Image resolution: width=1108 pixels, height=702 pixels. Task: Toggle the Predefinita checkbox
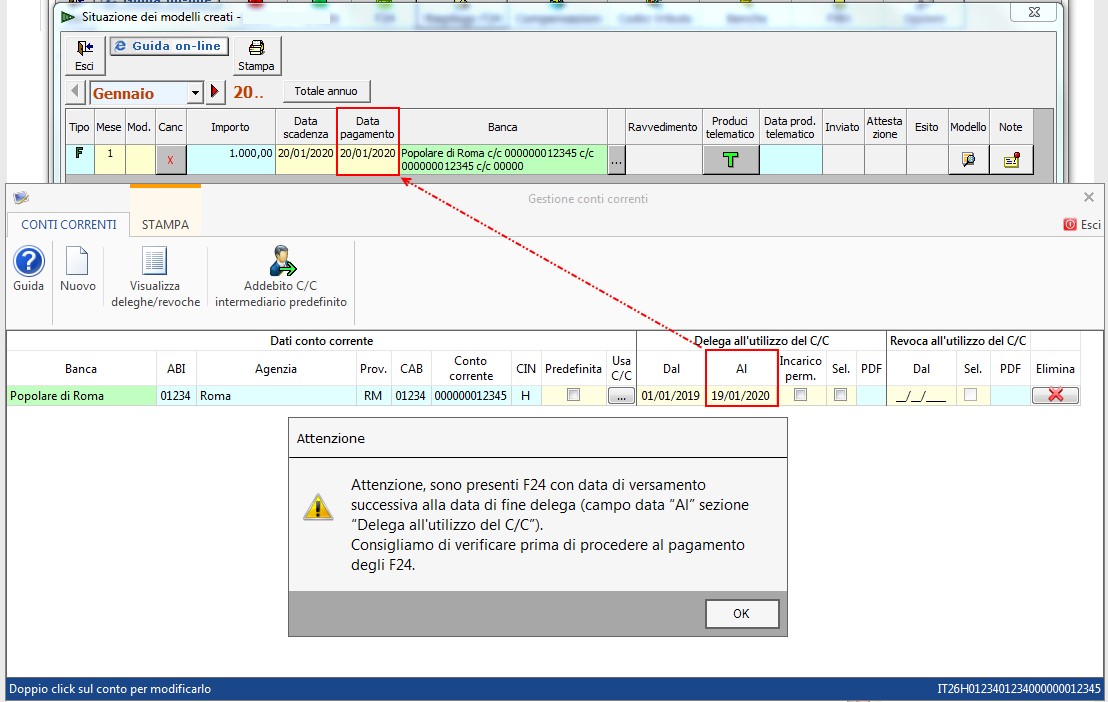tap(573, 395)
